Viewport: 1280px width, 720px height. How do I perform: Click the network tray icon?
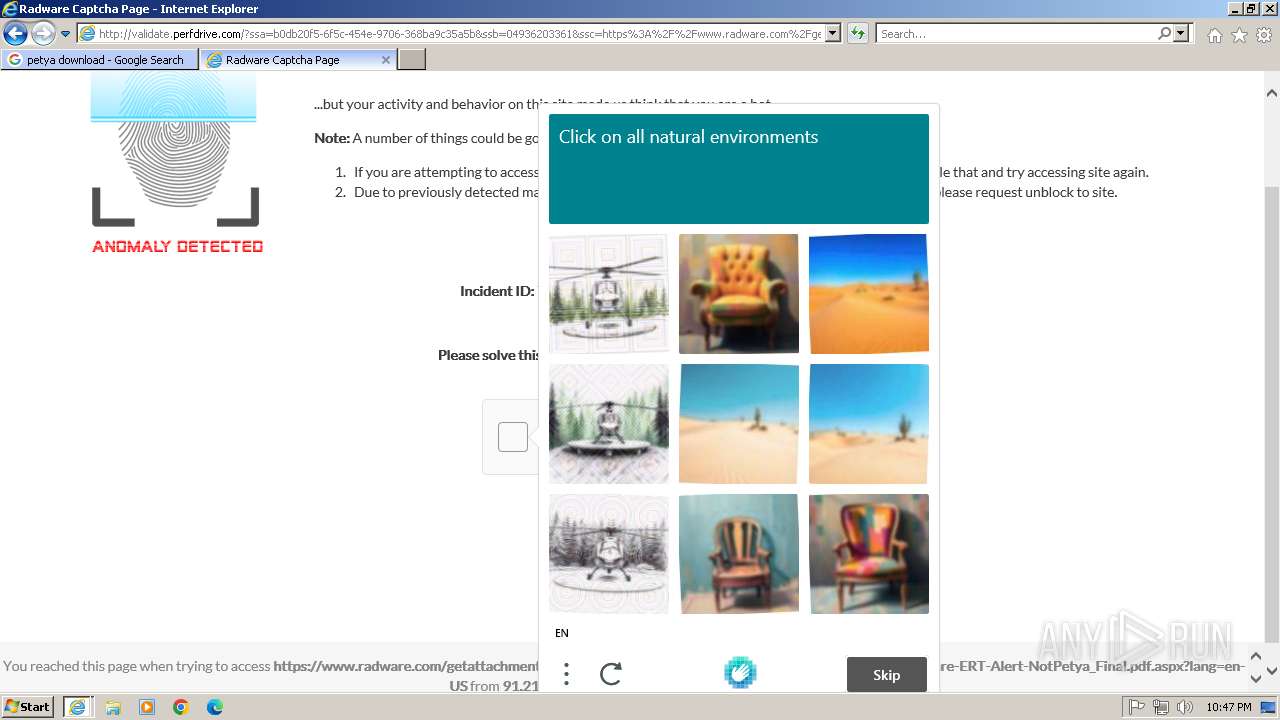[1161, 707]
